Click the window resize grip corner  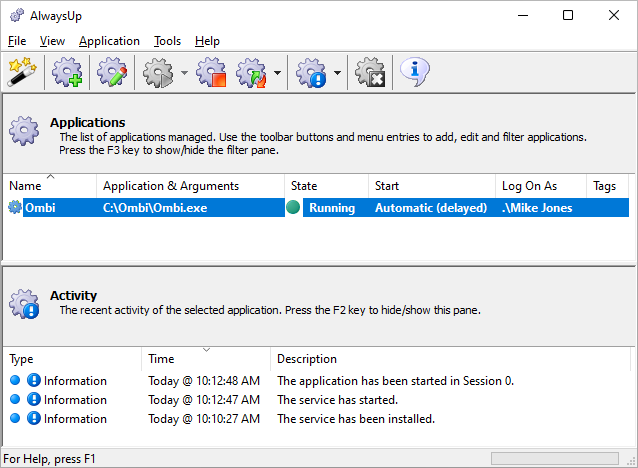point(631,461)
